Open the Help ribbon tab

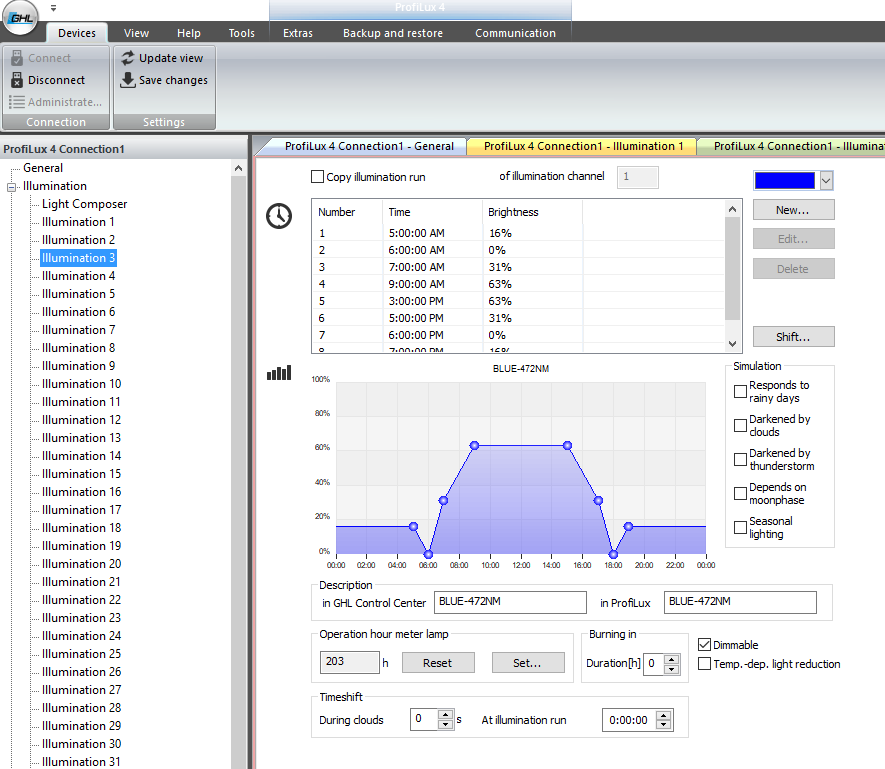pos(189,33)
